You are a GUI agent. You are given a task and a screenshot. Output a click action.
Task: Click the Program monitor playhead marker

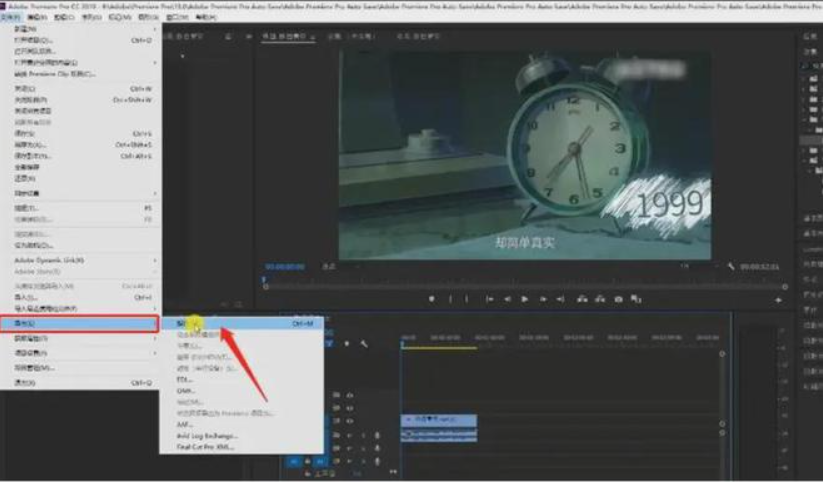tap(264, 280)
